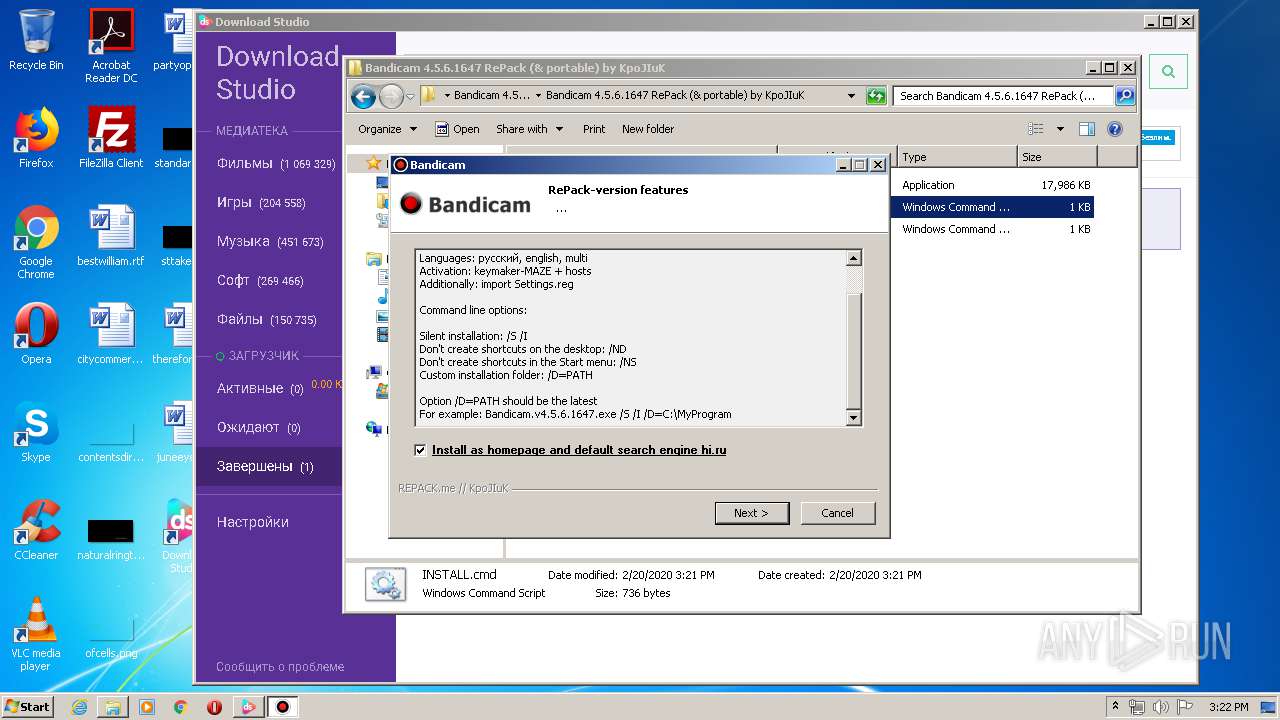Click the search magnifier in Explorer
1280x720 pixels.
point(1125,96)
